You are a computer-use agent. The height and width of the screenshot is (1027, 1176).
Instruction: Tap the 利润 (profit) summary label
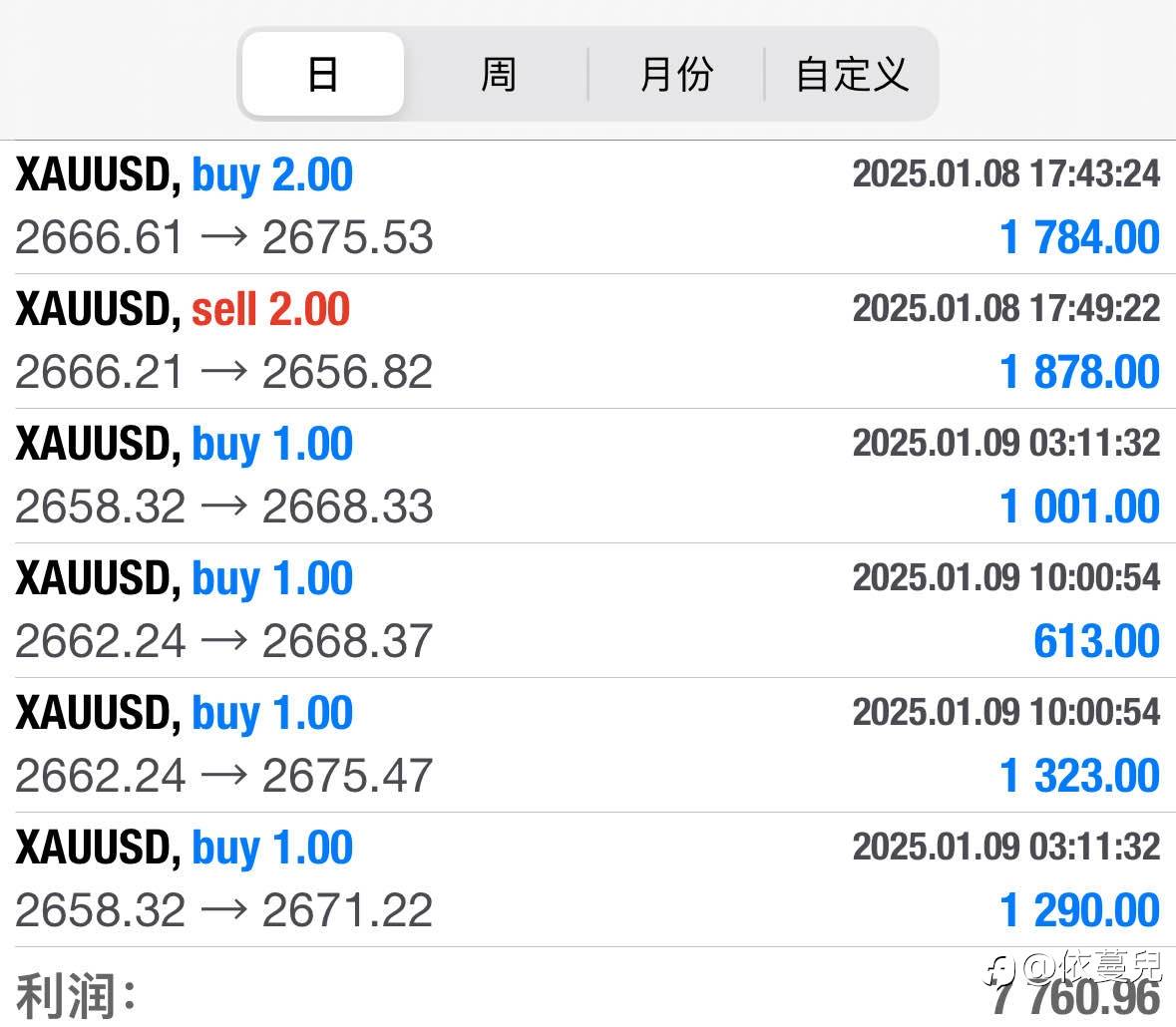click(x=77, y=995)
